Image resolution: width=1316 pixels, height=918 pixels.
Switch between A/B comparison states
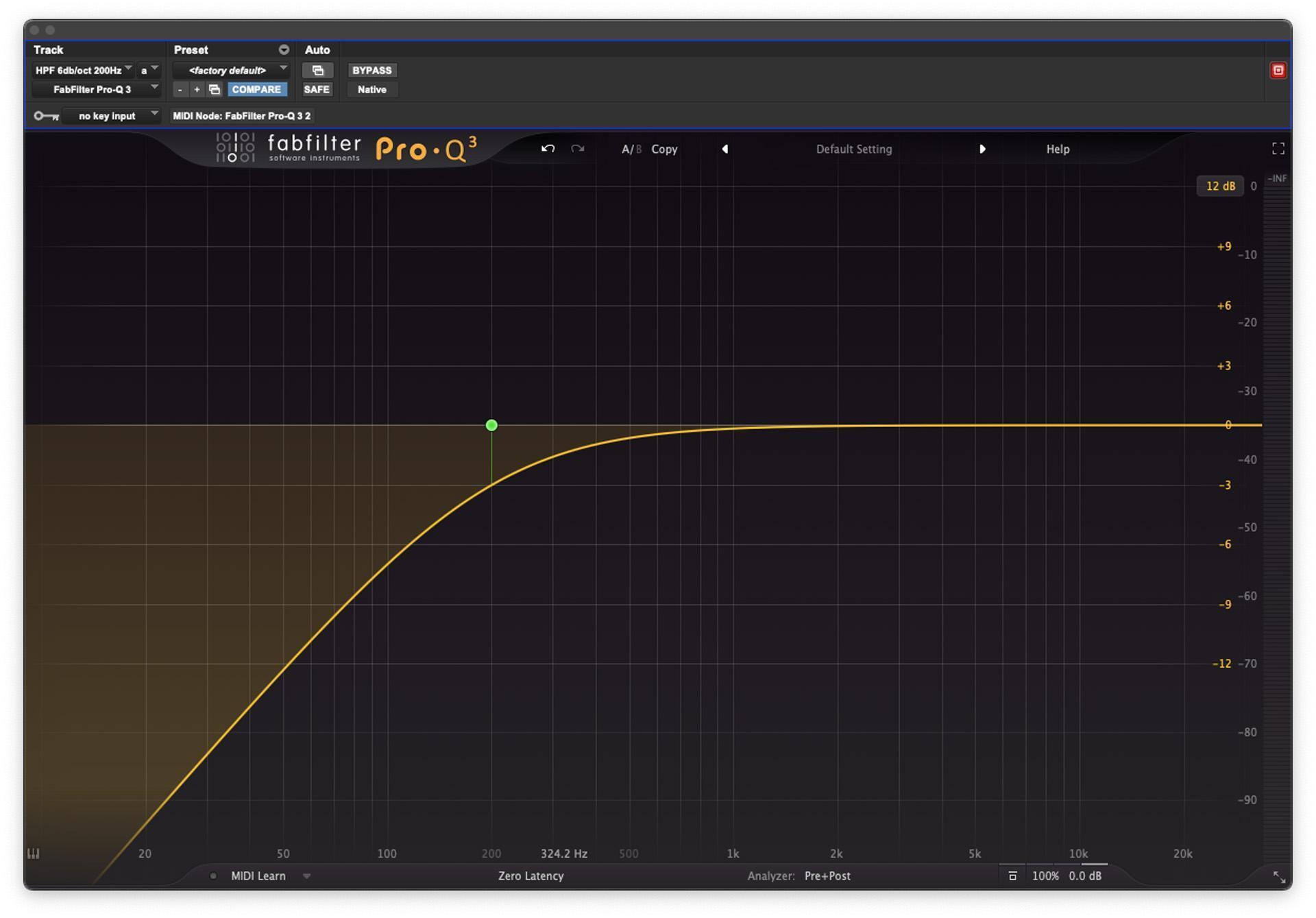click(x=631, y=149)
